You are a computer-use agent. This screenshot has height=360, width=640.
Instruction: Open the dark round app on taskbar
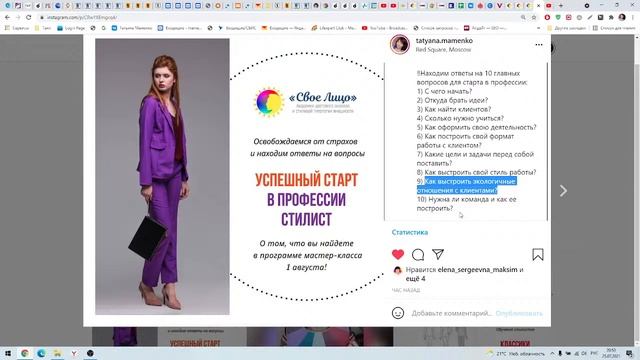[x=90, y=353]
